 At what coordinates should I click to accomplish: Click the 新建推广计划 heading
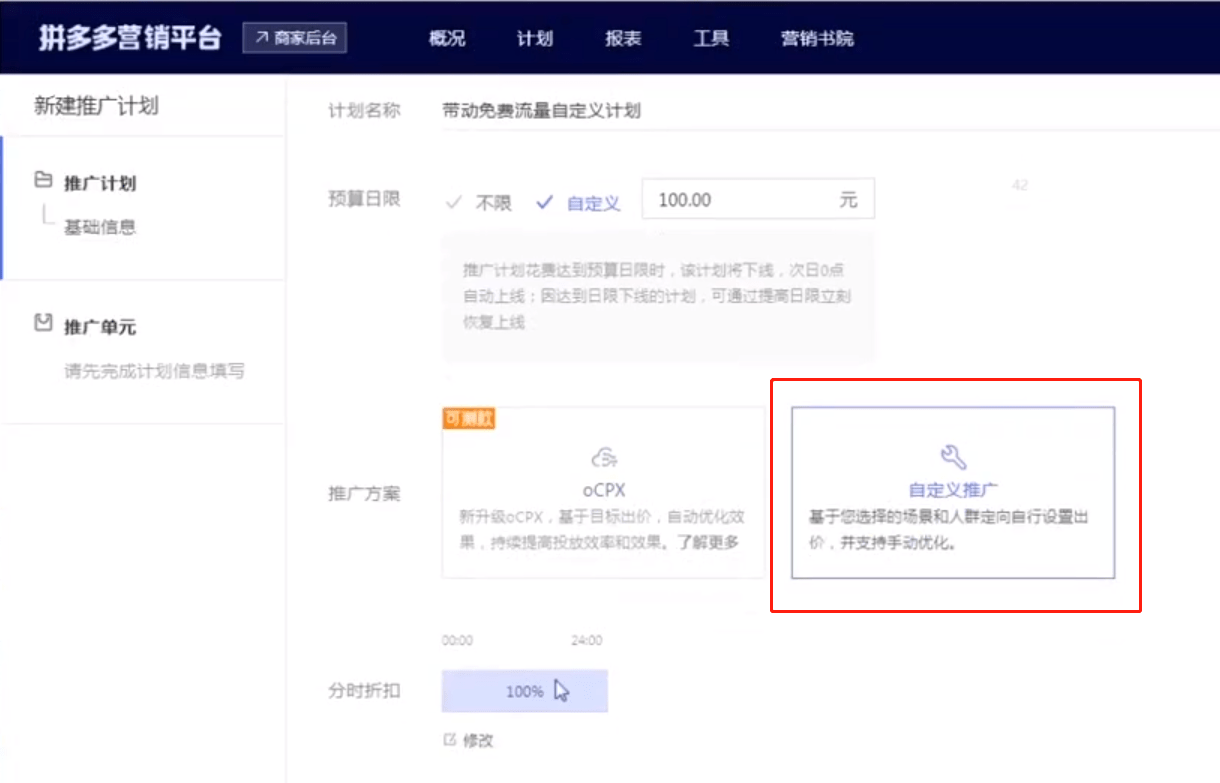96,106
